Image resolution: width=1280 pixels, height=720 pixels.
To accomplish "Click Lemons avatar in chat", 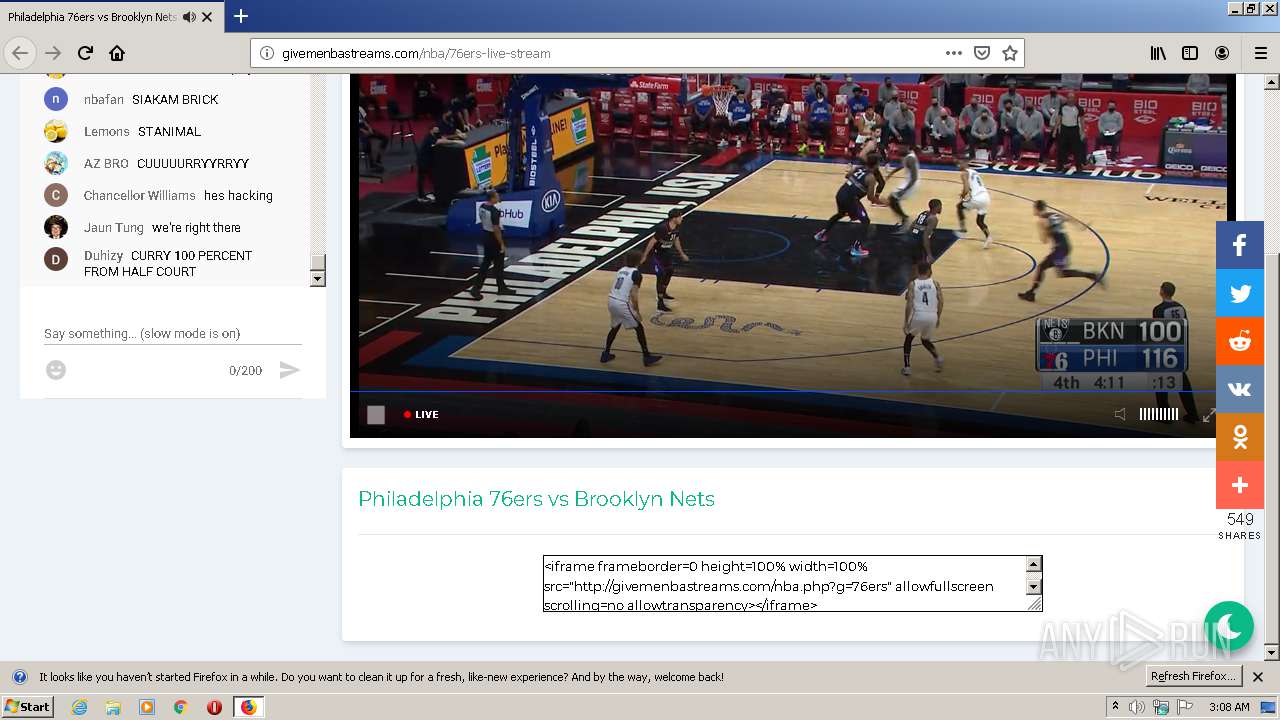I will 56,131.
